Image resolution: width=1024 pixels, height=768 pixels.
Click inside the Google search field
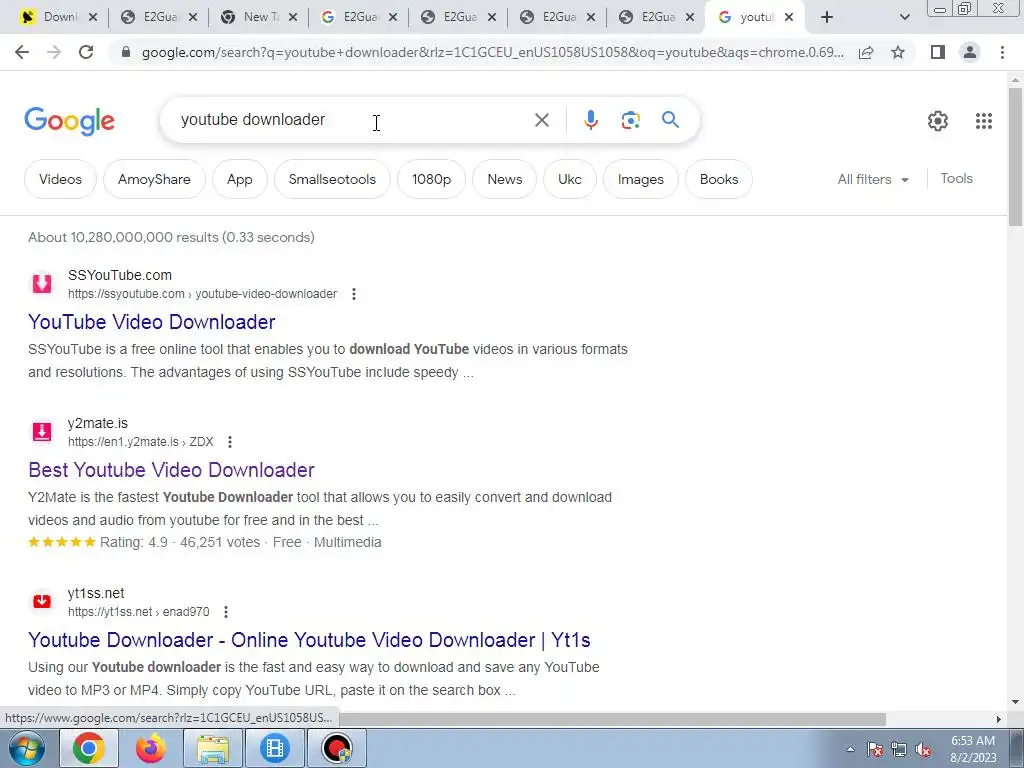[353, 120]
